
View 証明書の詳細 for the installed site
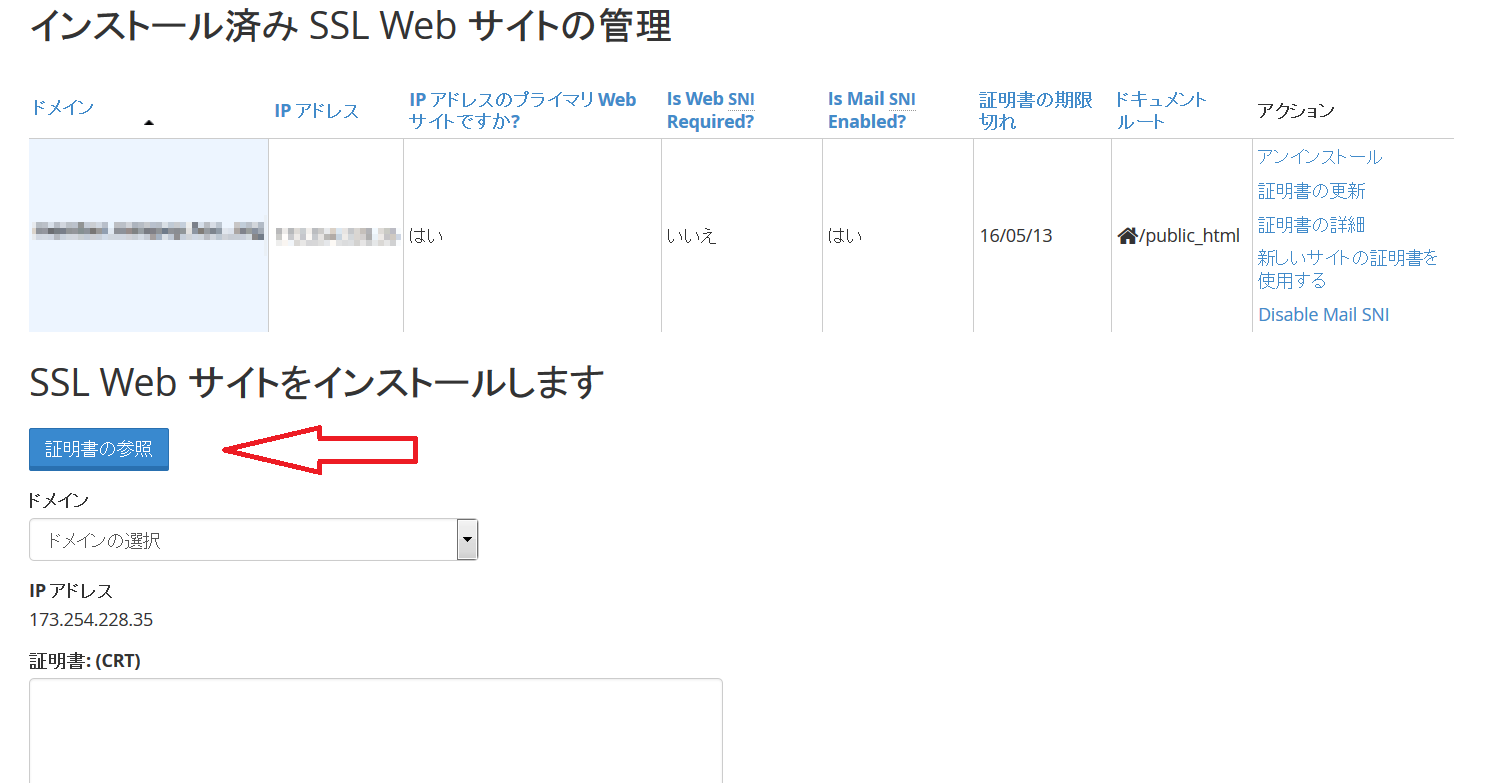point(1311,225)
